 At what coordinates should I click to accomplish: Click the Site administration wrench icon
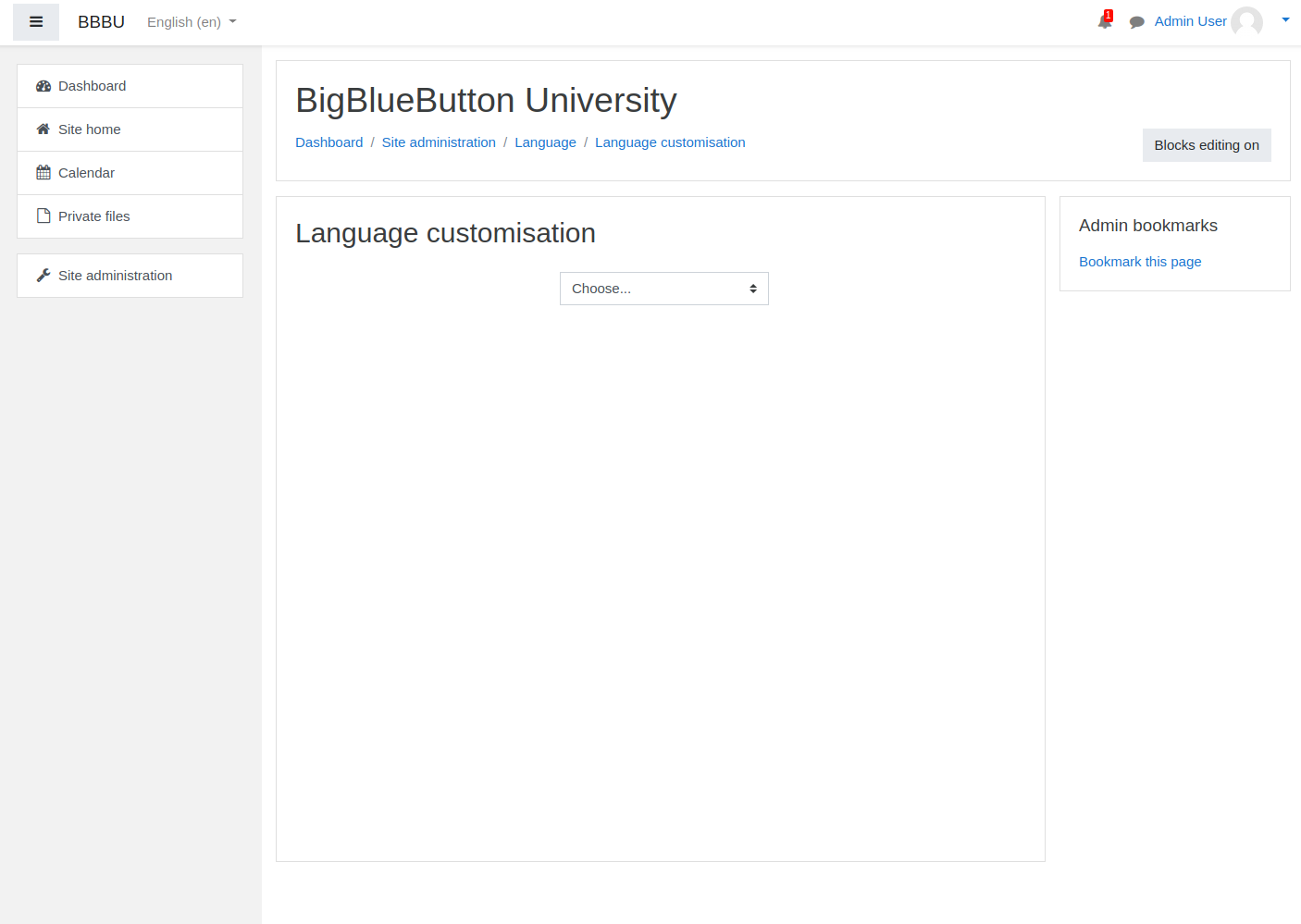(x=42, y=275)
